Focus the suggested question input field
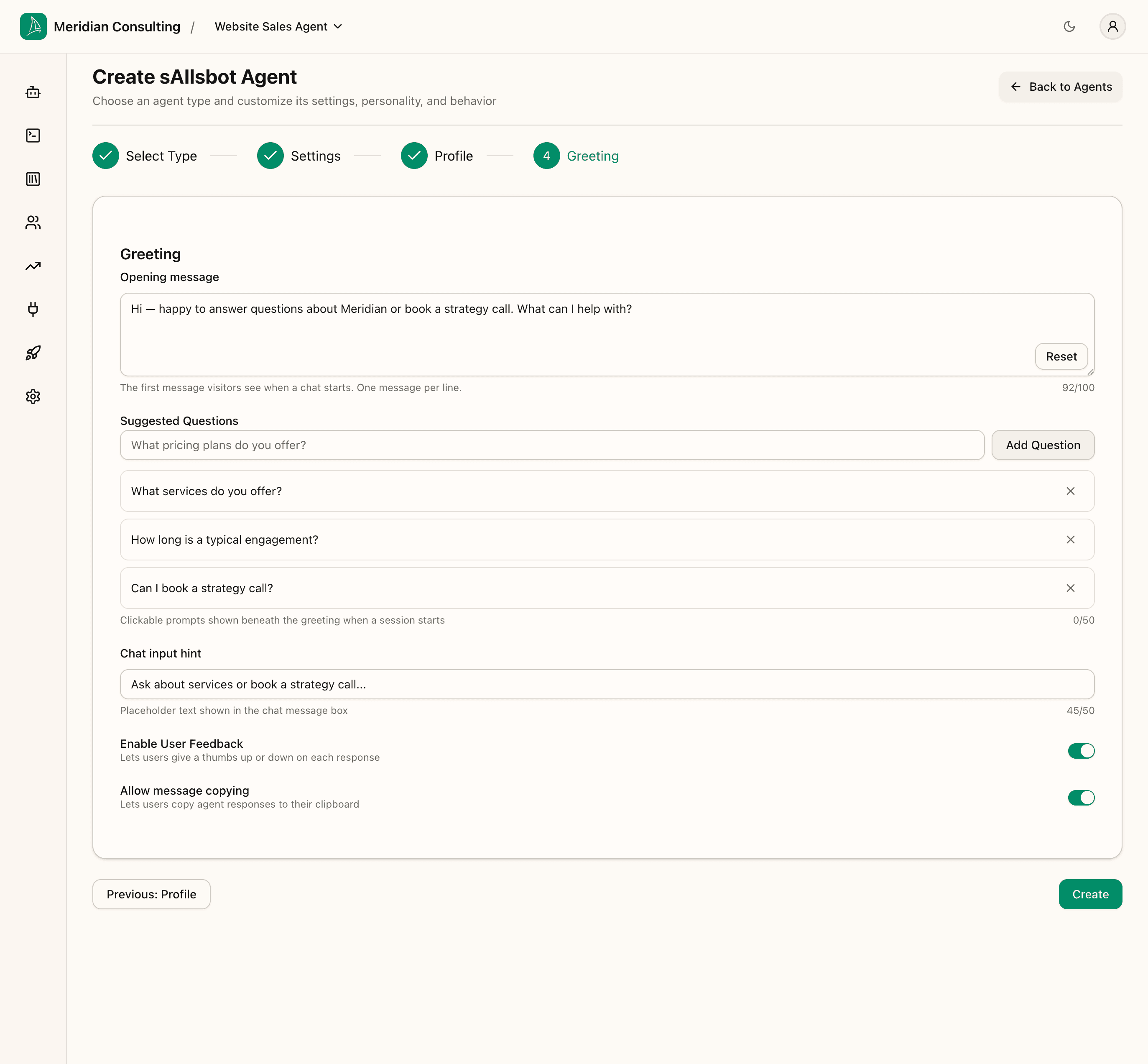The height and width of the screenshot is (1064, 1148). coord(552,445)
